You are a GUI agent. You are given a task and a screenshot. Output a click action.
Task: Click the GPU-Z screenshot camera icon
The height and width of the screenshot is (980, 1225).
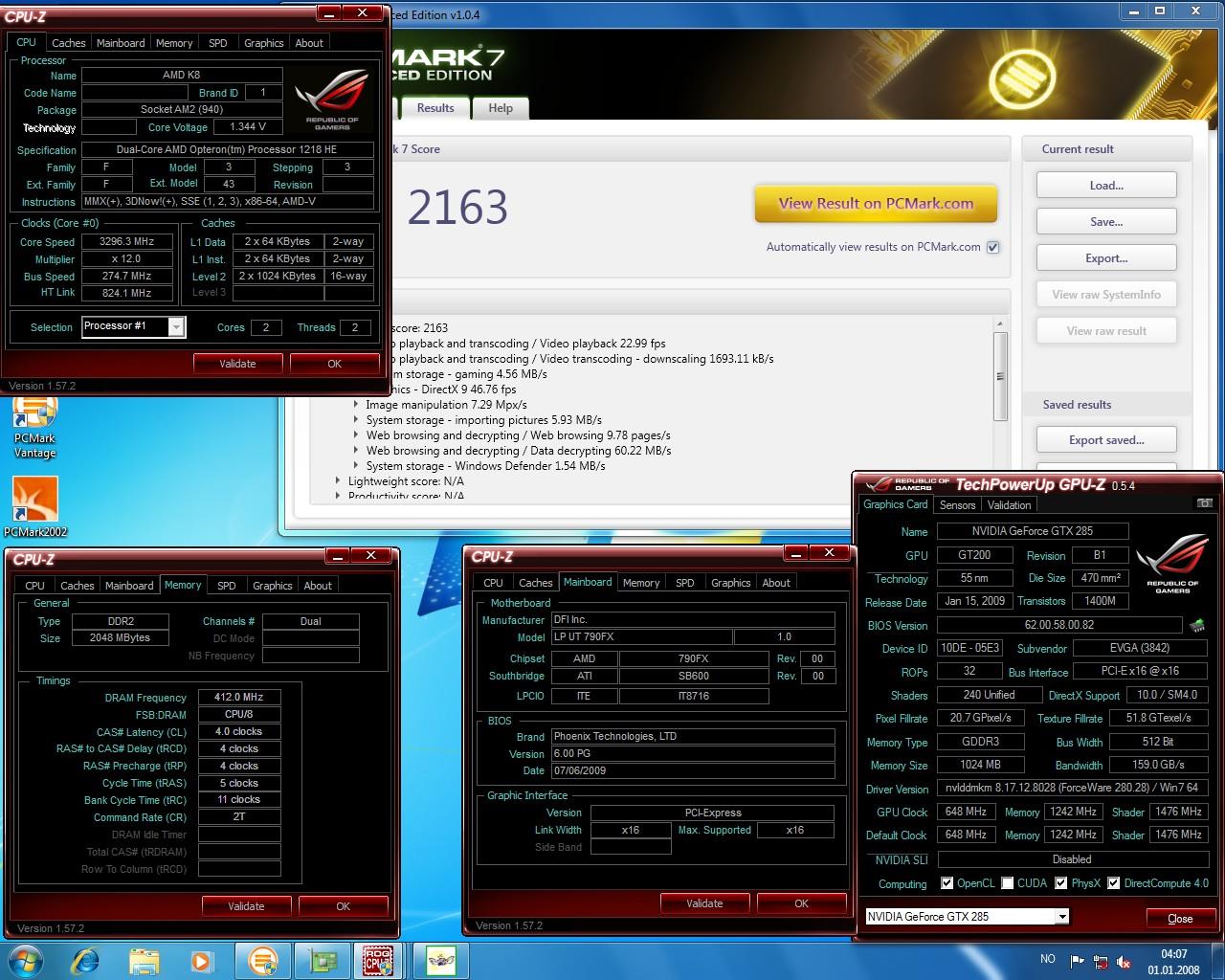pyautogui.click(x=1205, y=503)
